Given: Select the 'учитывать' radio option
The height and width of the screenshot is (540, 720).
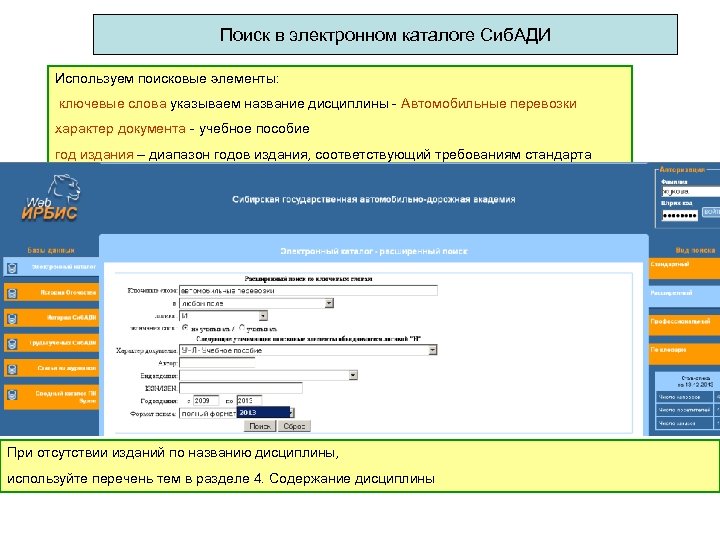Looking at the screenshot, I should click(242, 328).
